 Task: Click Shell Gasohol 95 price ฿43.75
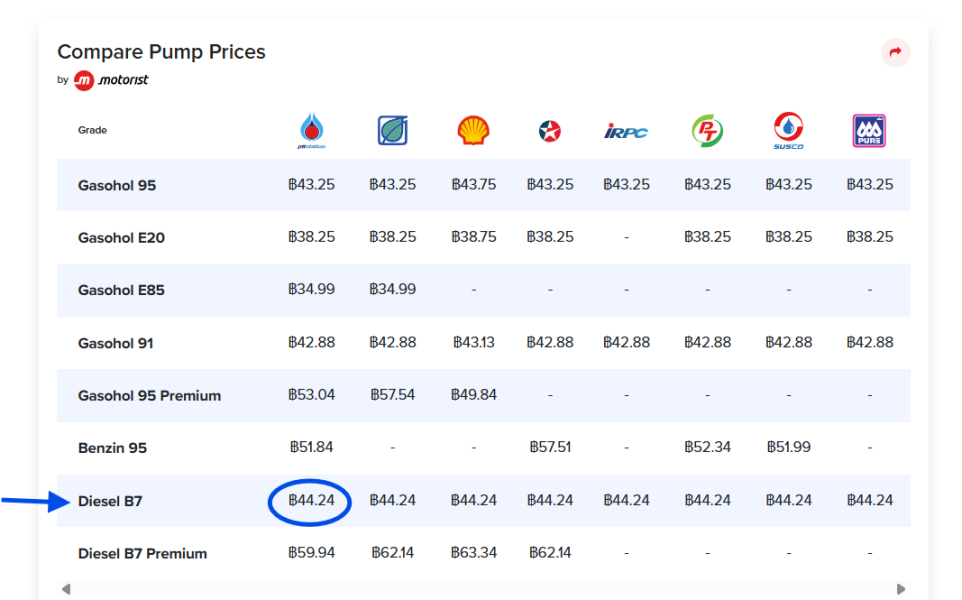pos(474,185)
